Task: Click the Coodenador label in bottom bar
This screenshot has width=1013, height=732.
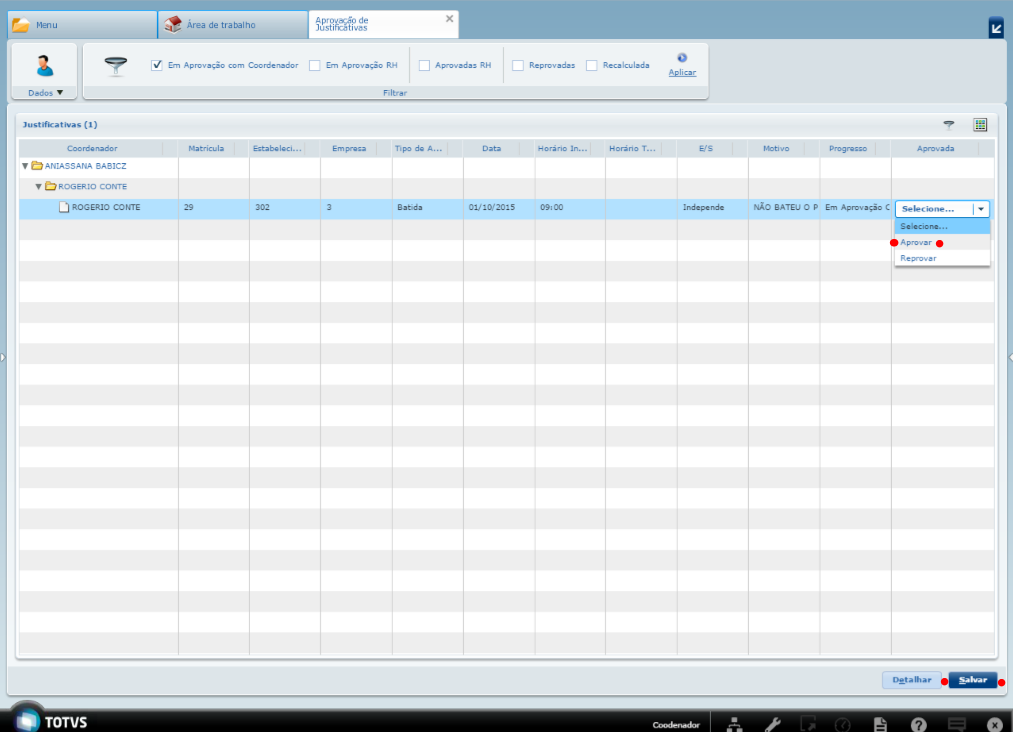Action: point(676,725)
